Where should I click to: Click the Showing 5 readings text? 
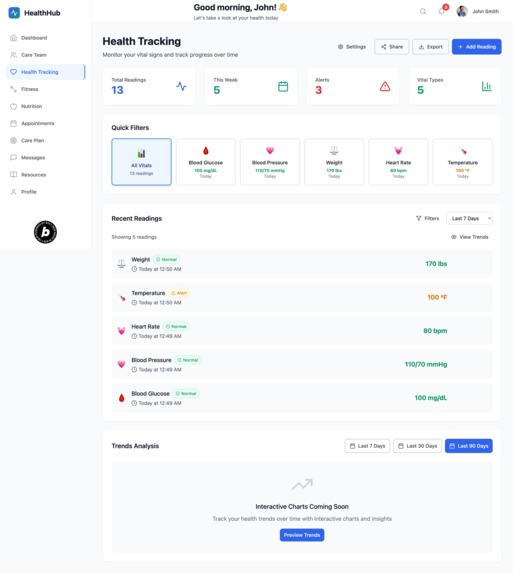(134, 237)
